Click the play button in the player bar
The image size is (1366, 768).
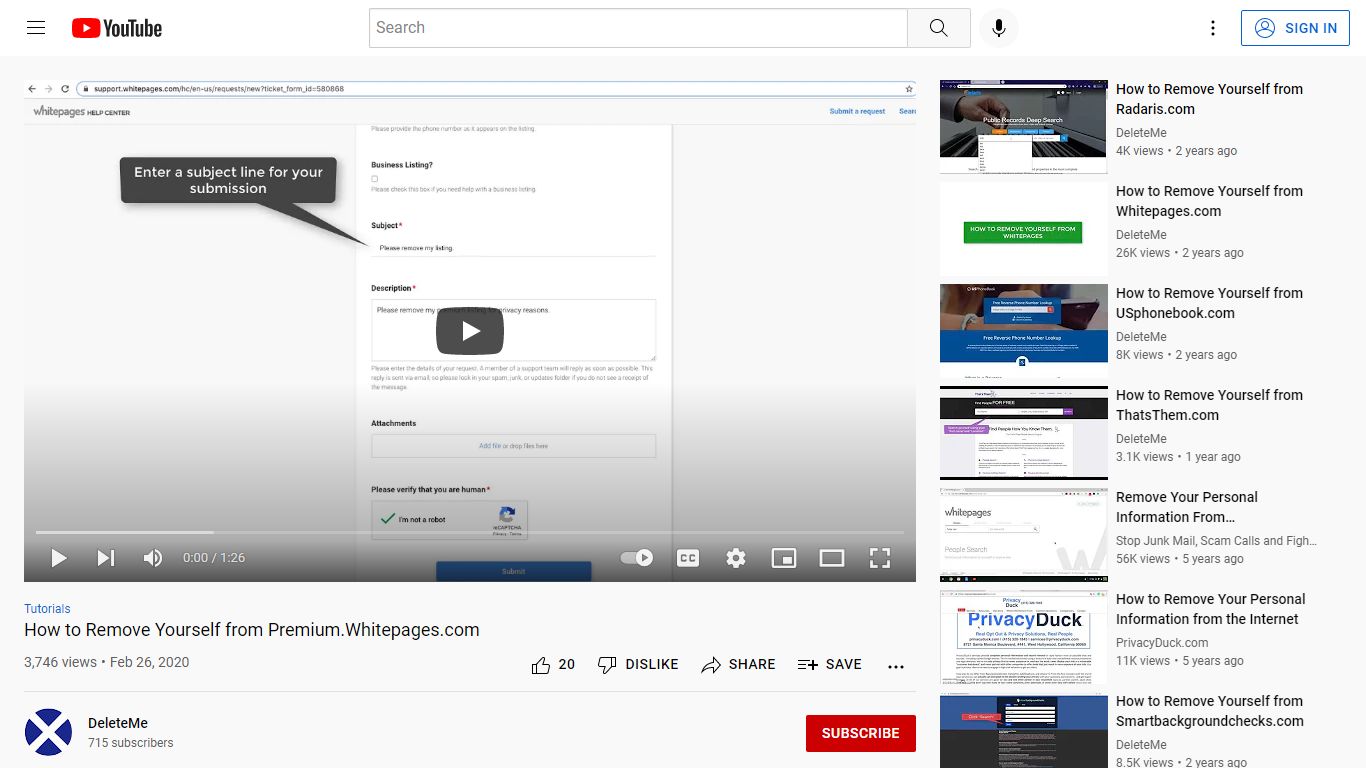[59, 558]
